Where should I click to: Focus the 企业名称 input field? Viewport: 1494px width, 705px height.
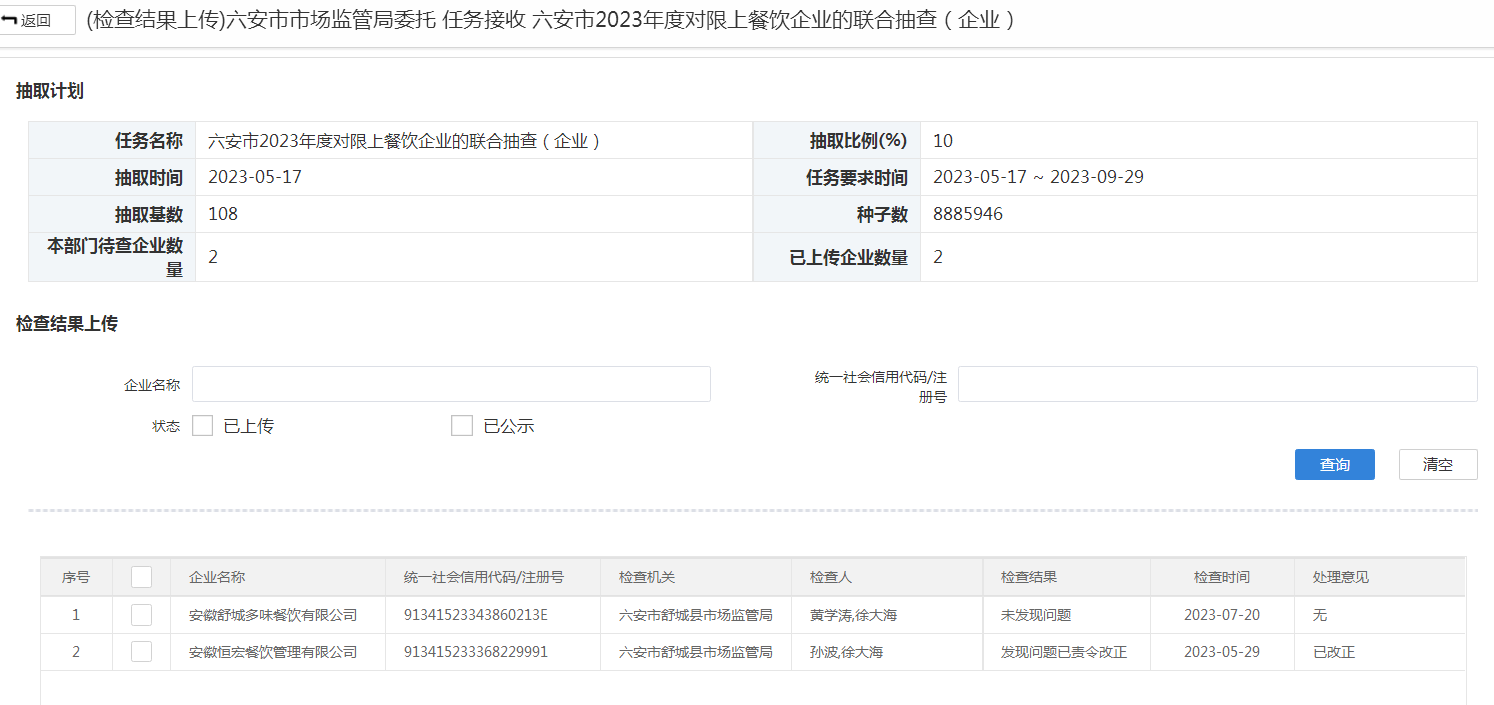click(451, 384)
